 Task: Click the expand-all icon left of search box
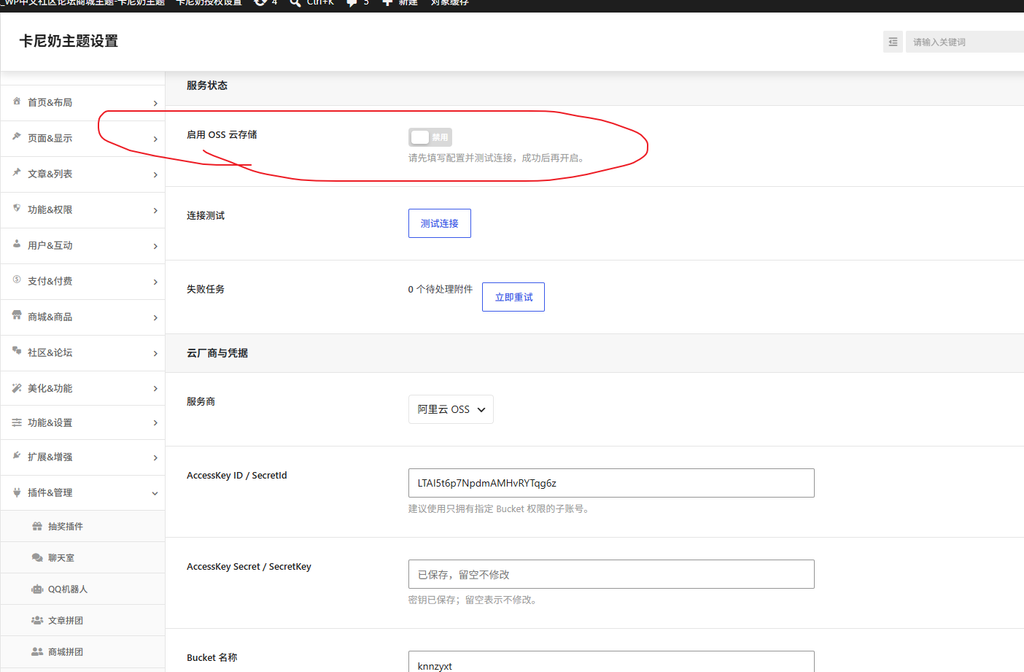click(893, 42)
